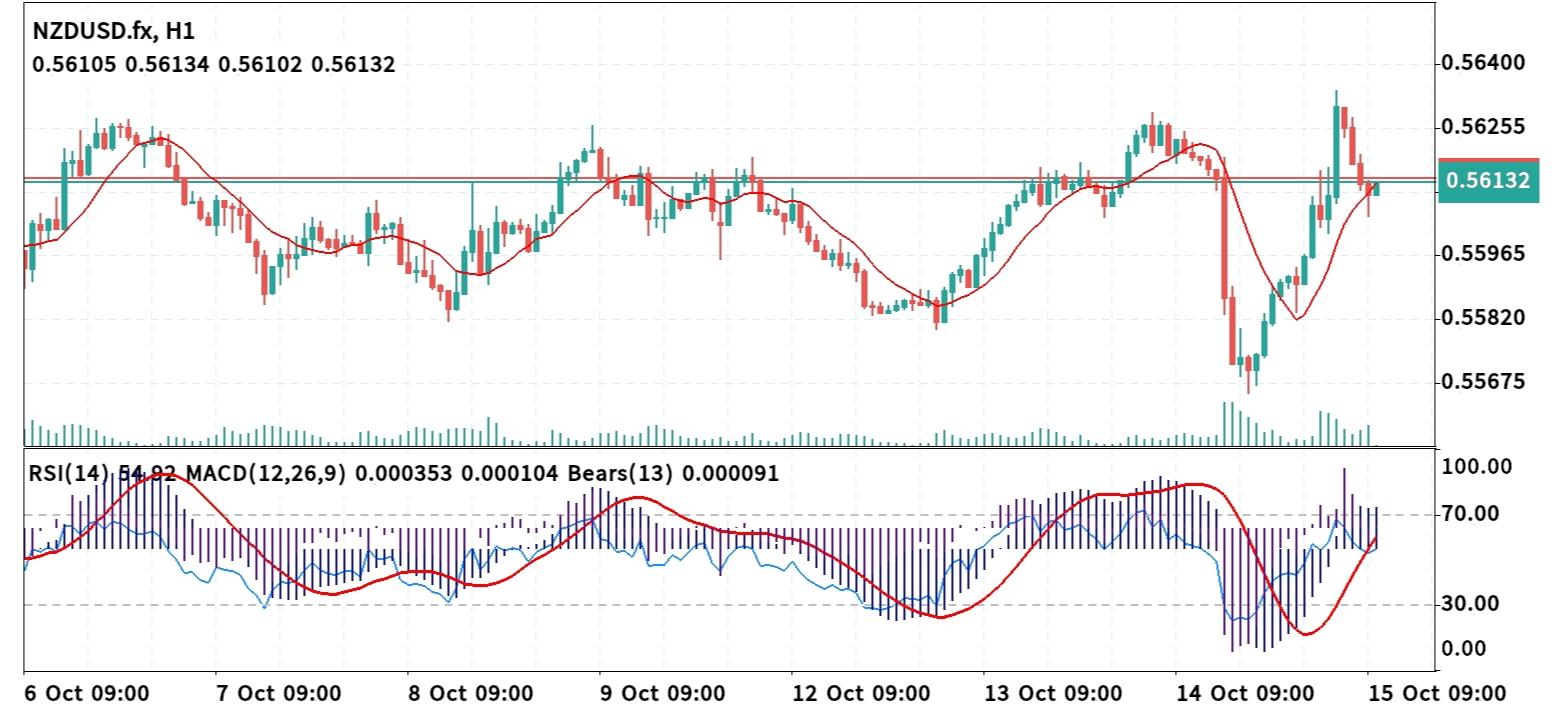Click the 100.00 indicator scale label
The height and width of the screenshot is (720, 1554).
coord(1478,467)
